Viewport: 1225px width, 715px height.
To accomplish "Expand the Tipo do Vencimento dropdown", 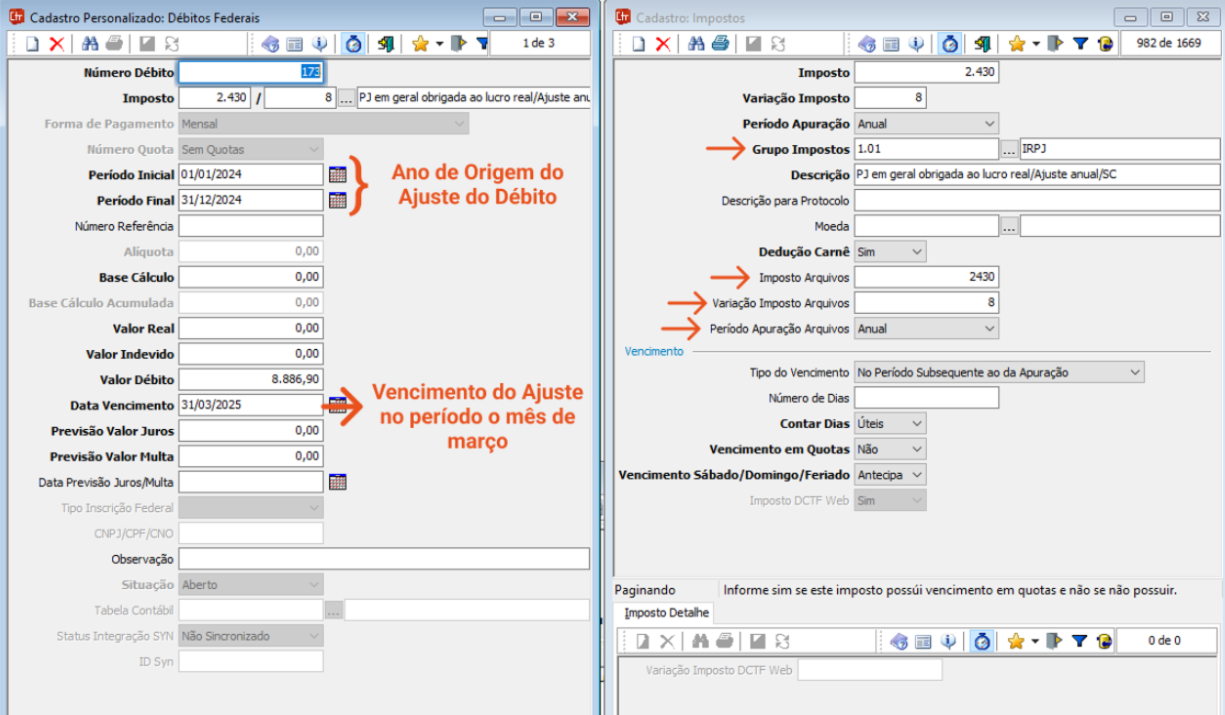I will pos(998,372).
